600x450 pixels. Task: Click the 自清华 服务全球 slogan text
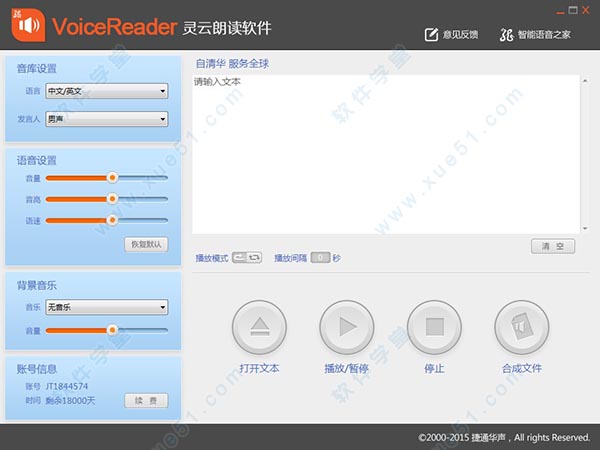pos(232,64)
